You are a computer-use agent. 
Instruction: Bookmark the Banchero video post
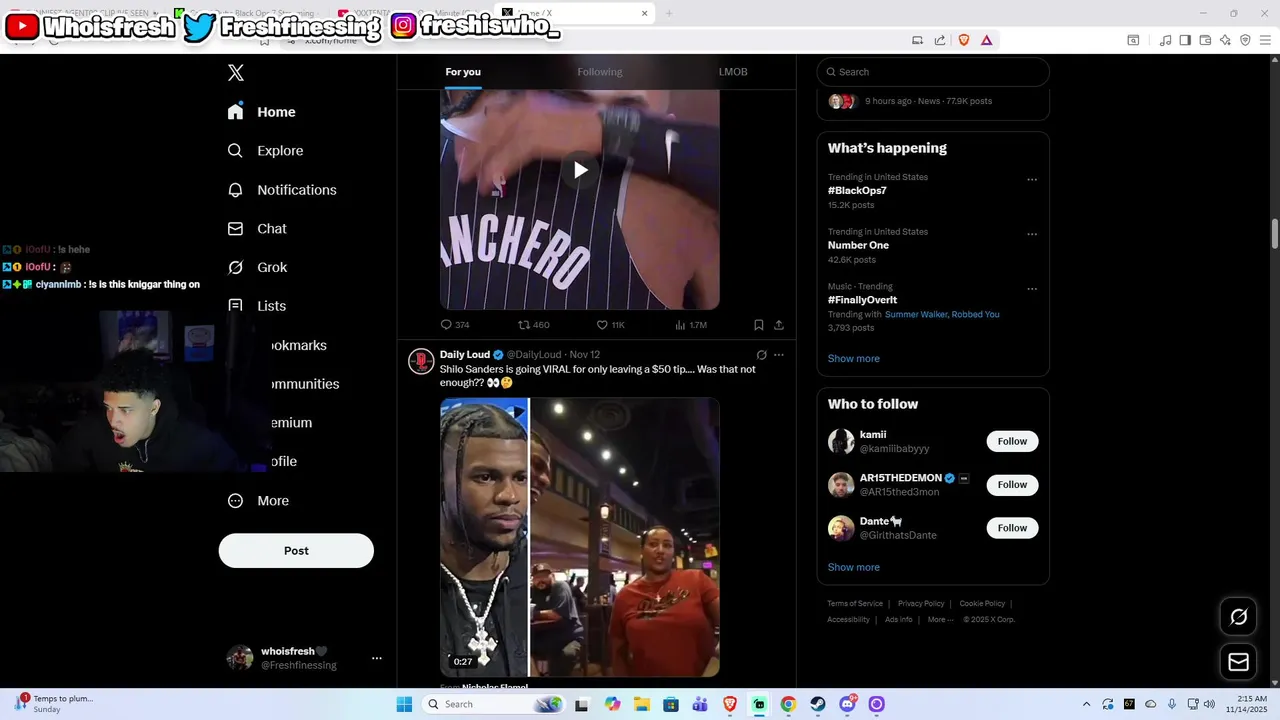759,325
